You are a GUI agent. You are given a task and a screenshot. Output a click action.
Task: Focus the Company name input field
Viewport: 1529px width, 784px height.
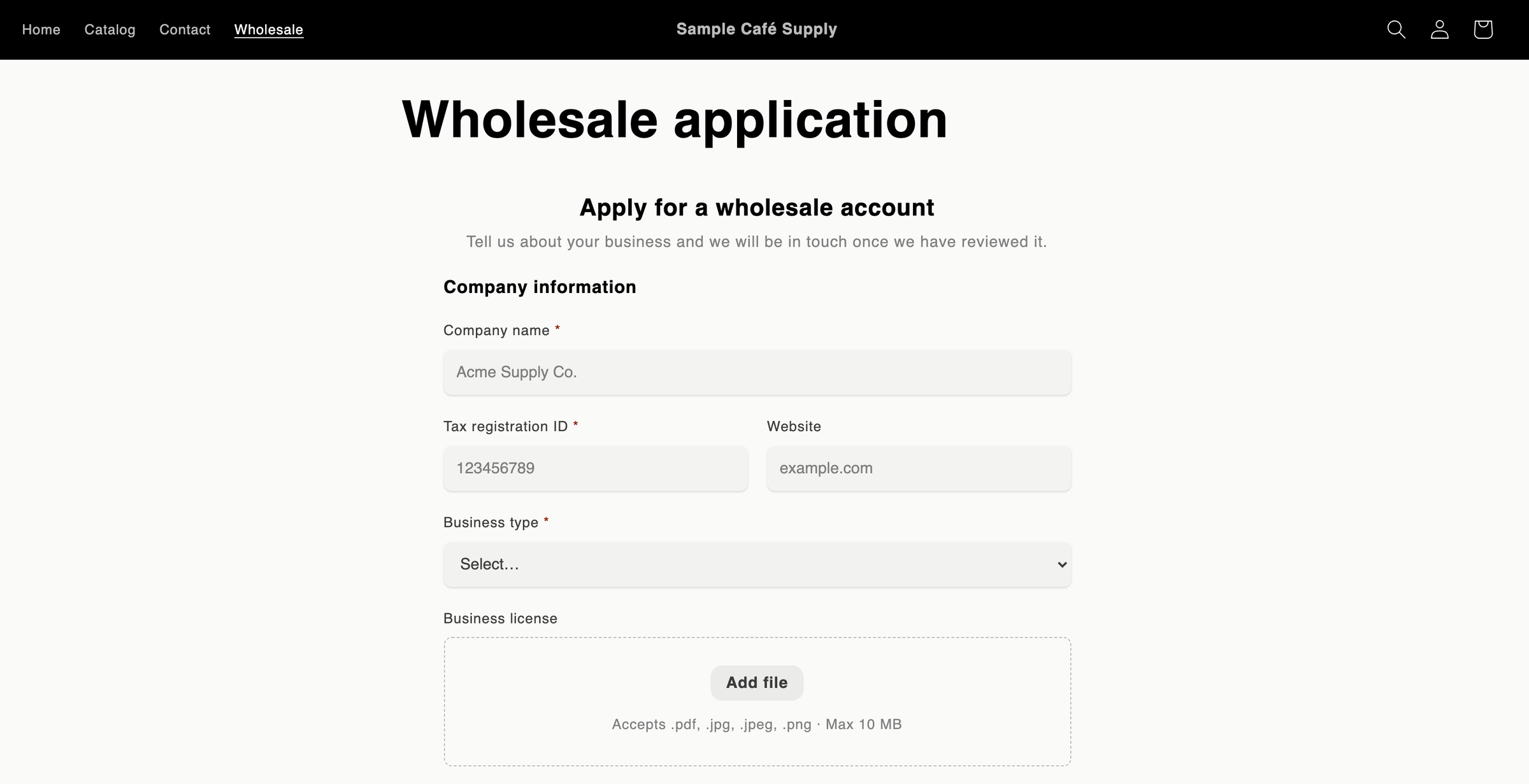[x=757, y=372]
